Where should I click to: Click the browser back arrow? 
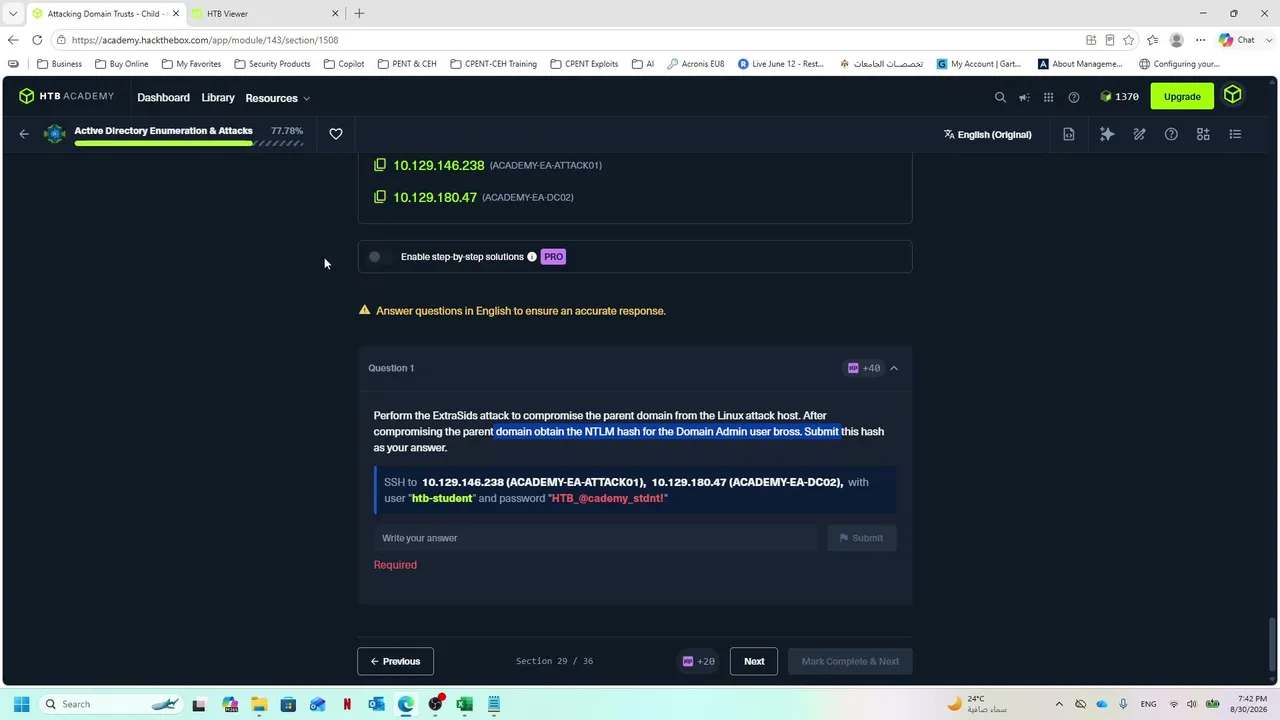[13, 40]
